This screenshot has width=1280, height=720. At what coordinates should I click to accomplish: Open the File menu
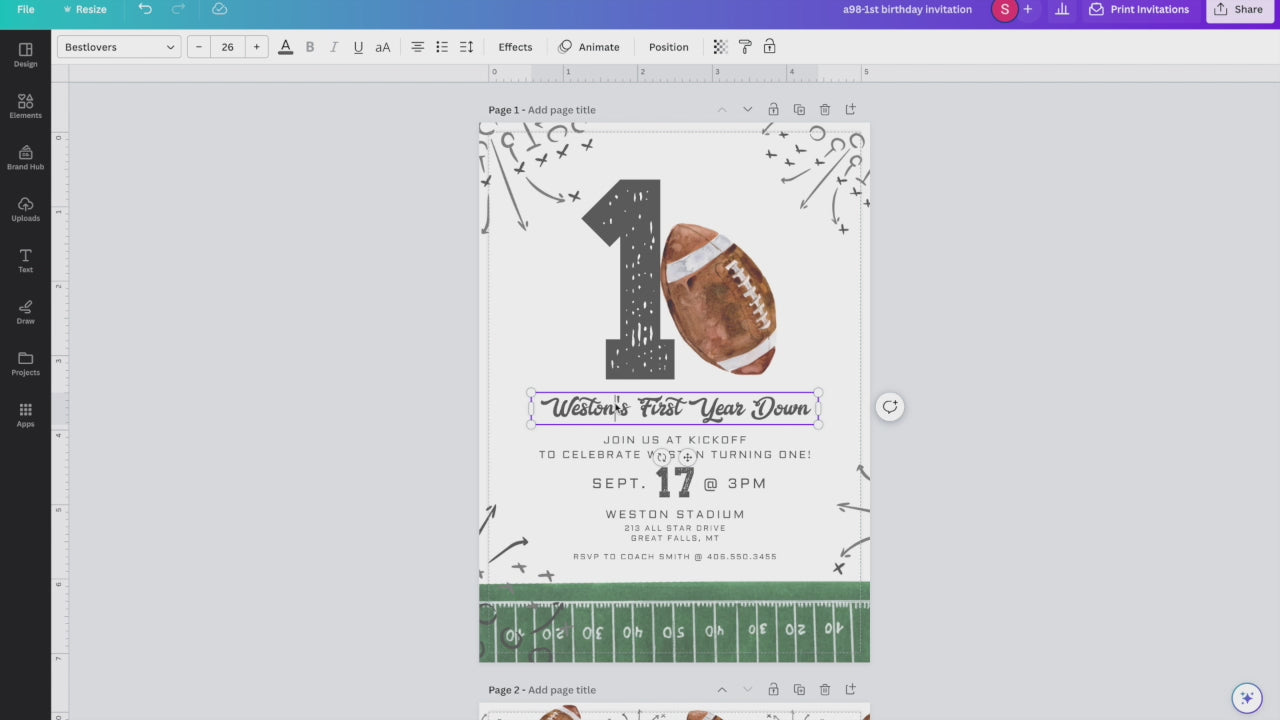pos(25,9)
